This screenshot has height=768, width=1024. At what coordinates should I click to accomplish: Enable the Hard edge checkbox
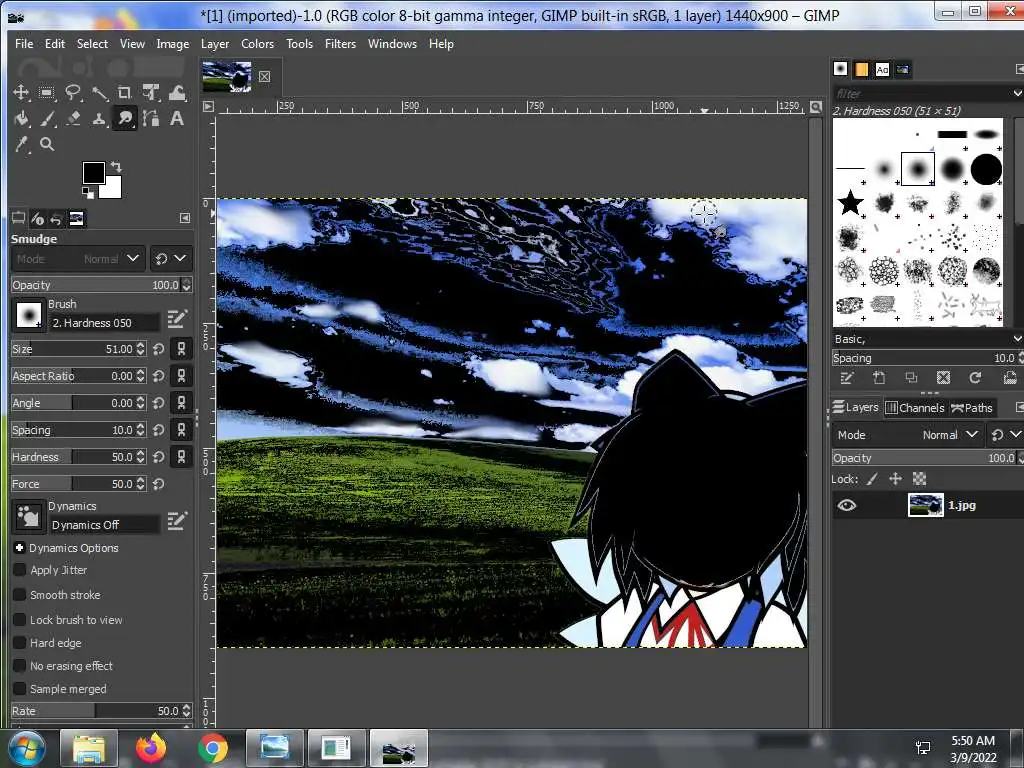click(x=20, y=643)
